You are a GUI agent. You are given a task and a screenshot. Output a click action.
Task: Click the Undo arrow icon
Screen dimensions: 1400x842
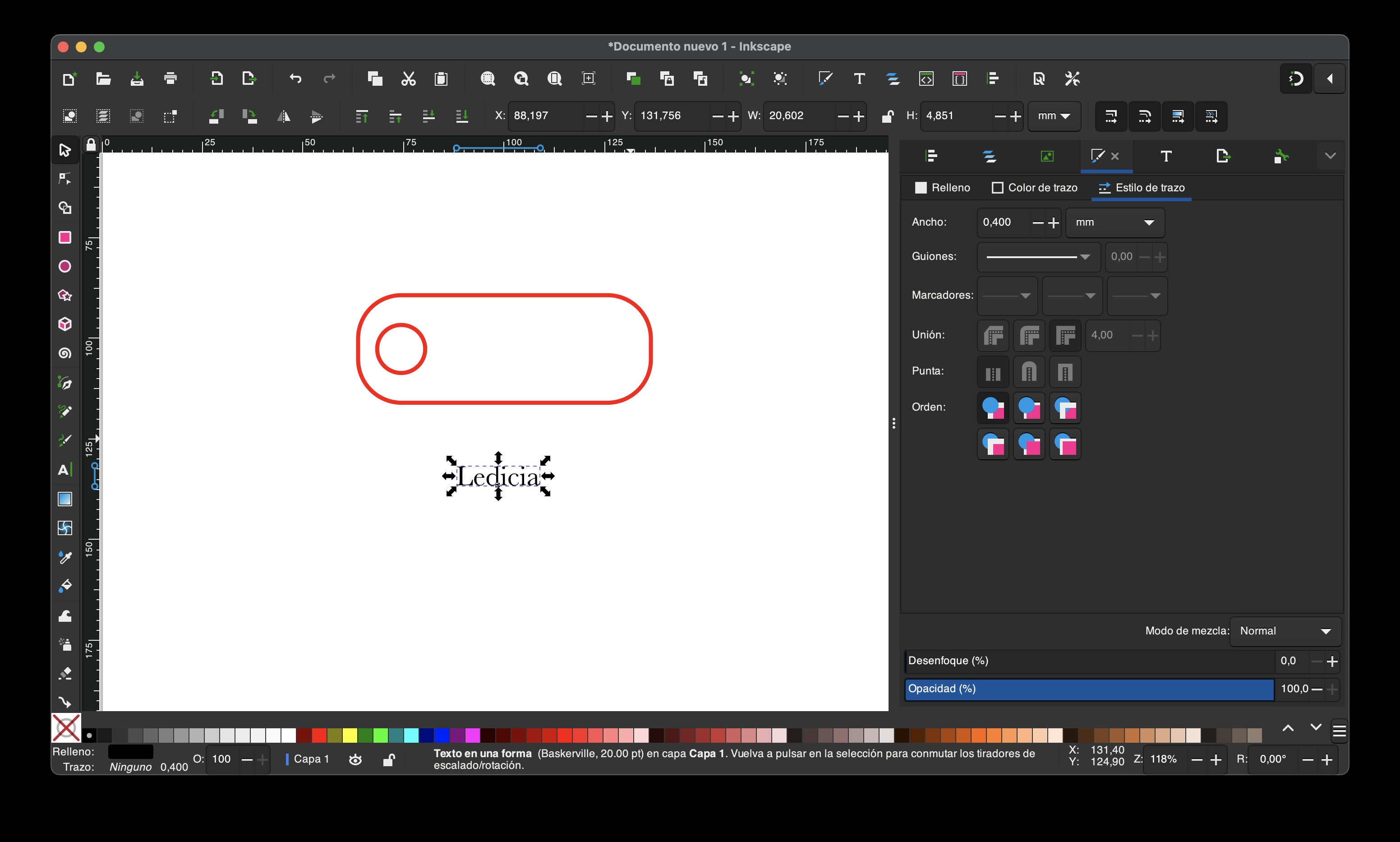[295, 79]
